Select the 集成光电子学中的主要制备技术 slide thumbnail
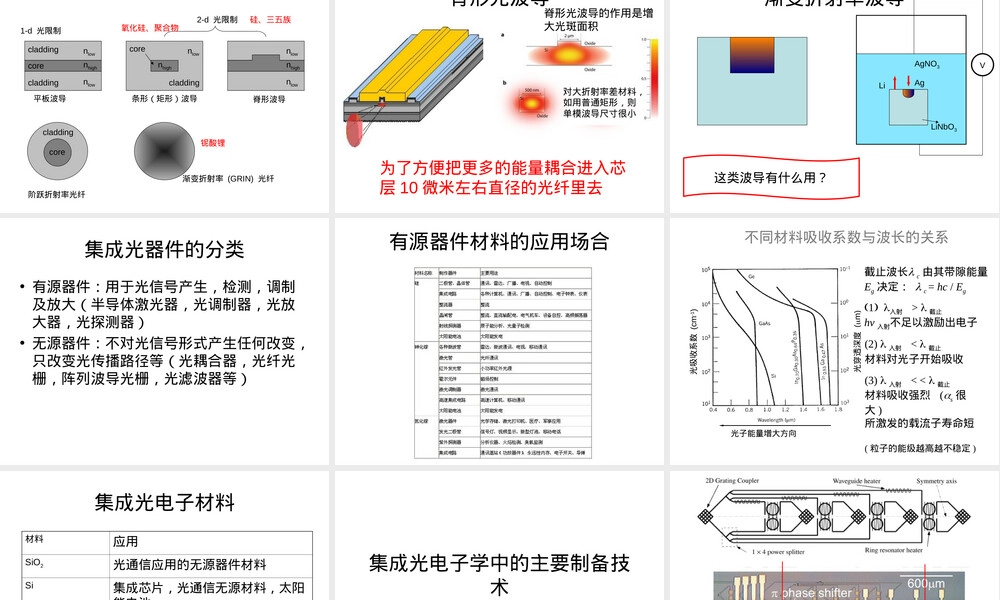 tap(499, 536)
